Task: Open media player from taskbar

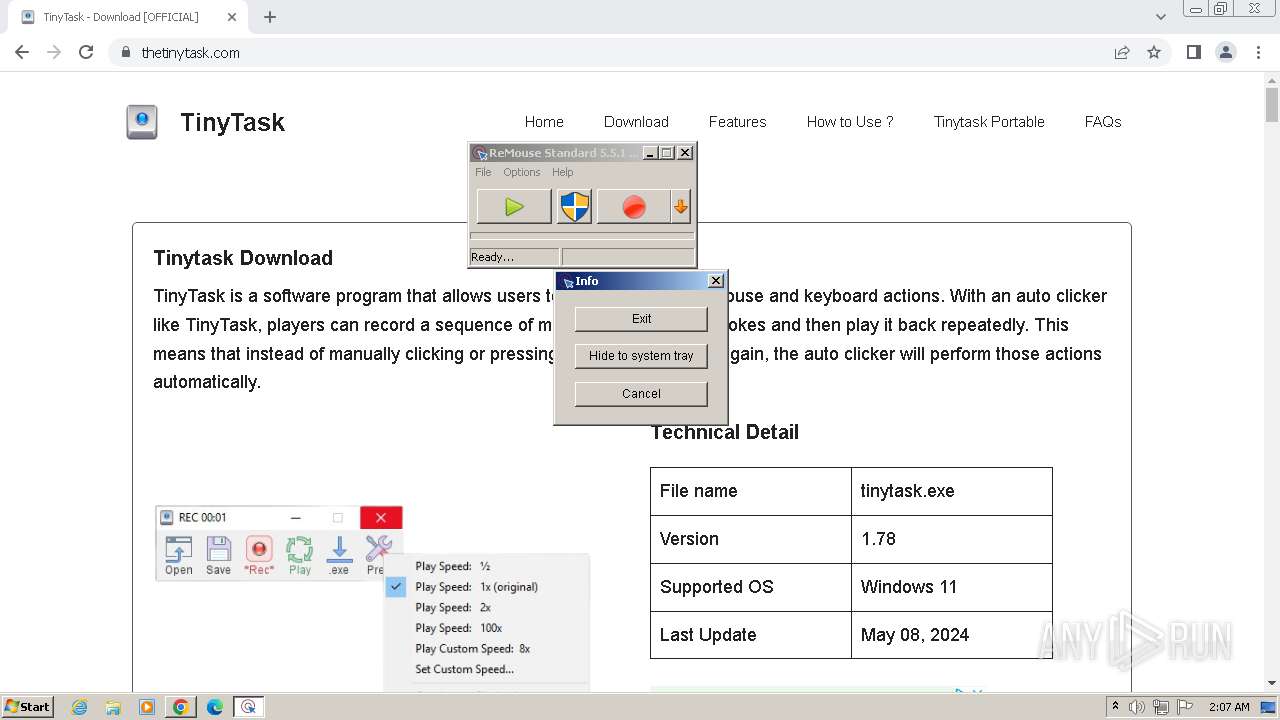Action: 147,707
